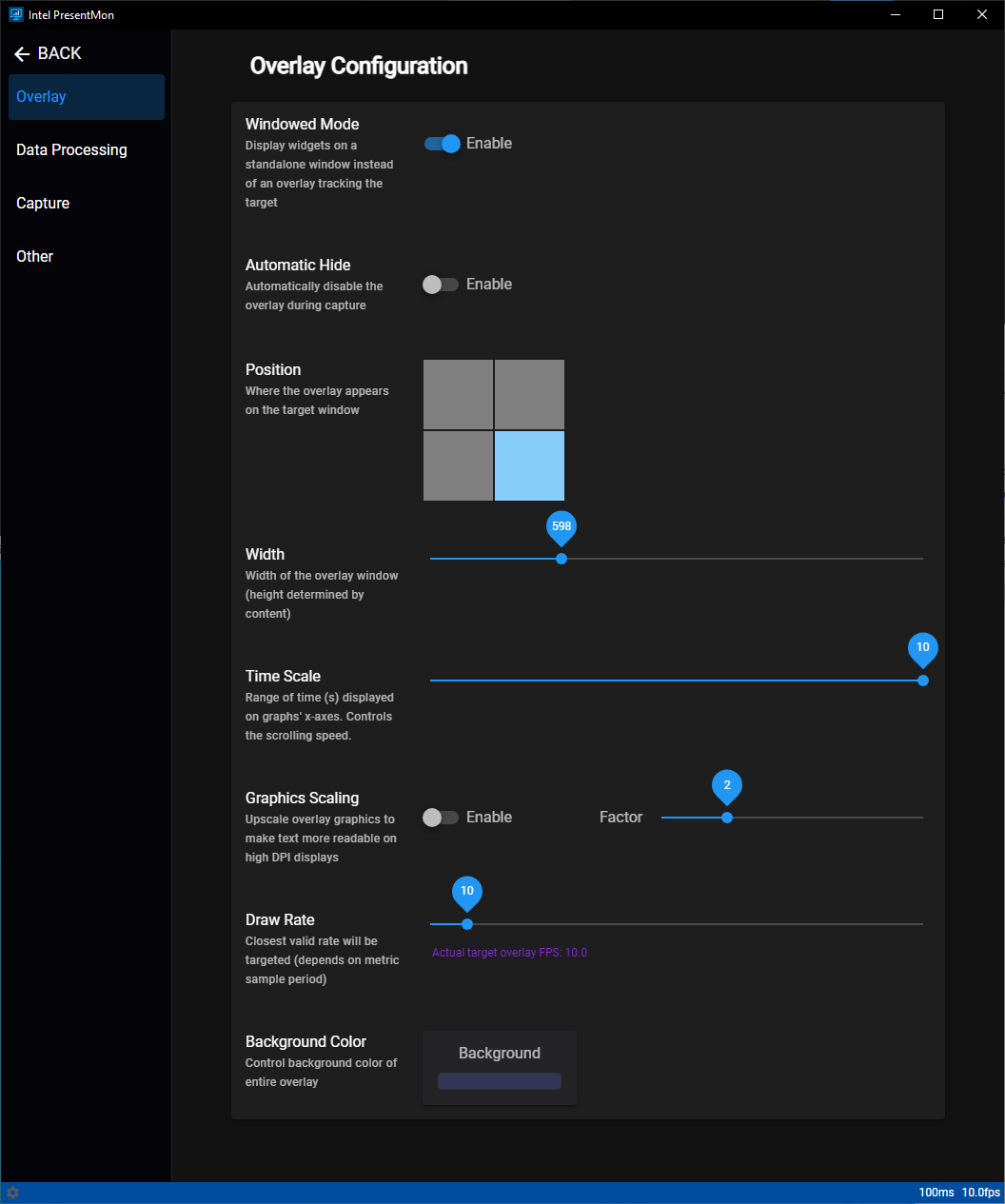
Task: Click the Overlay Configuration heading
Action: [x=359, y=66]
